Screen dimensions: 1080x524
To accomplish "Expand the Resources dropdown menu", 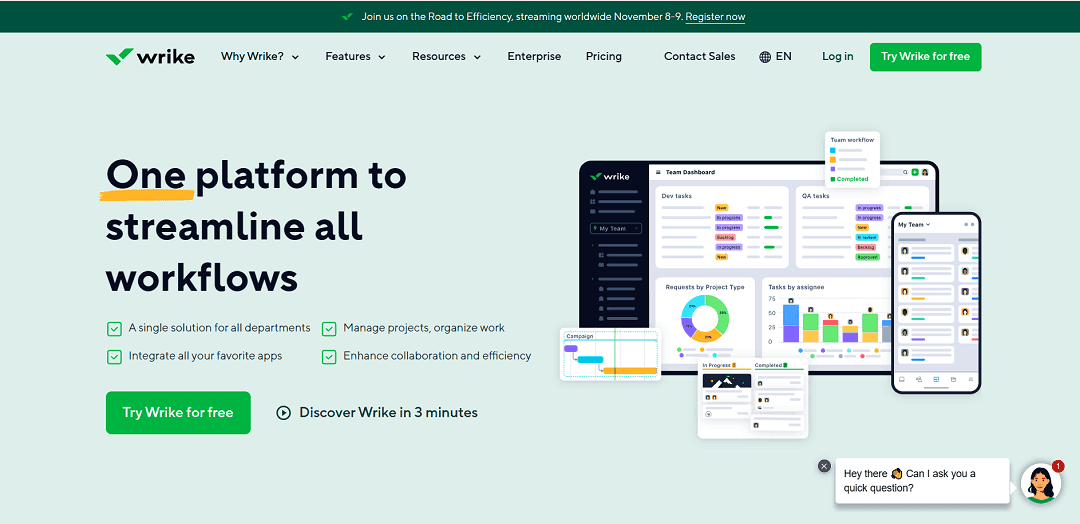I will click(x=446, y=56).
